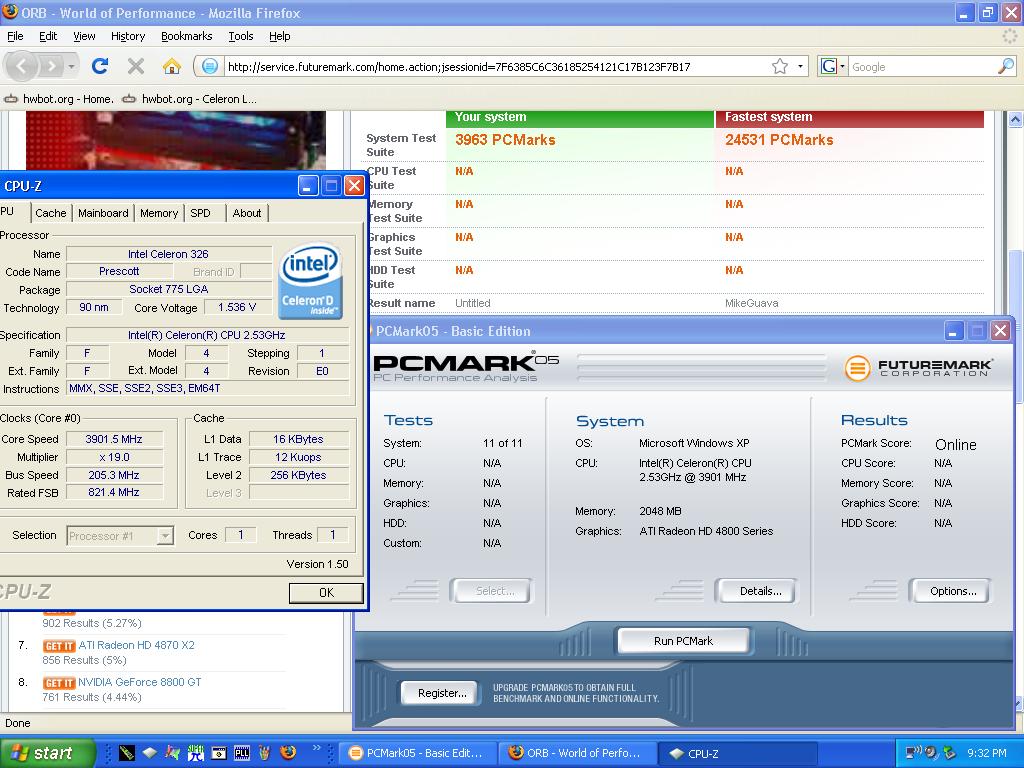Click the MikeGuava result name

pos(751,304)
